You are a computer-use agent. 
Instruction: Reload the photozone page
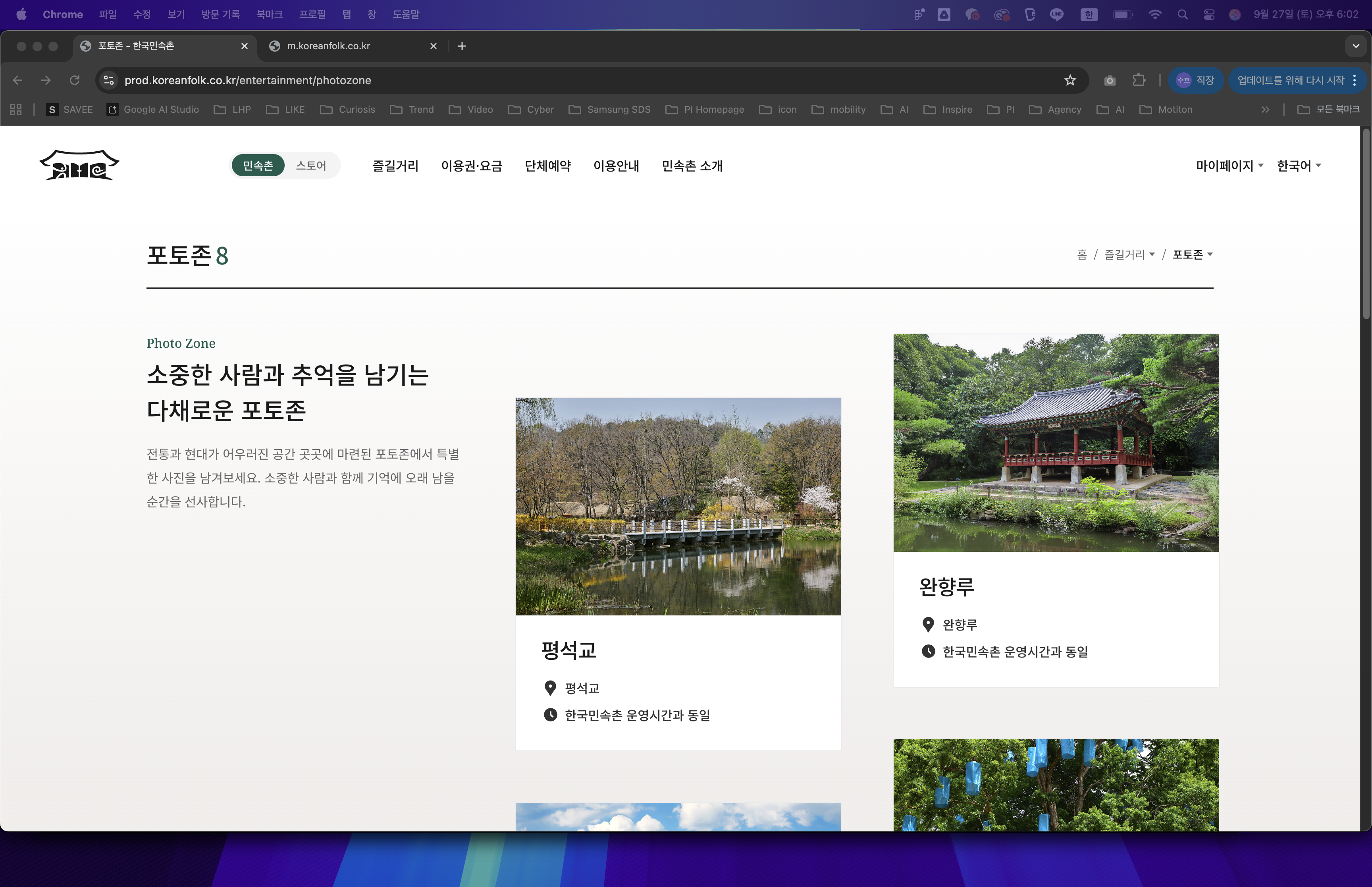click(x=75, y=80)
